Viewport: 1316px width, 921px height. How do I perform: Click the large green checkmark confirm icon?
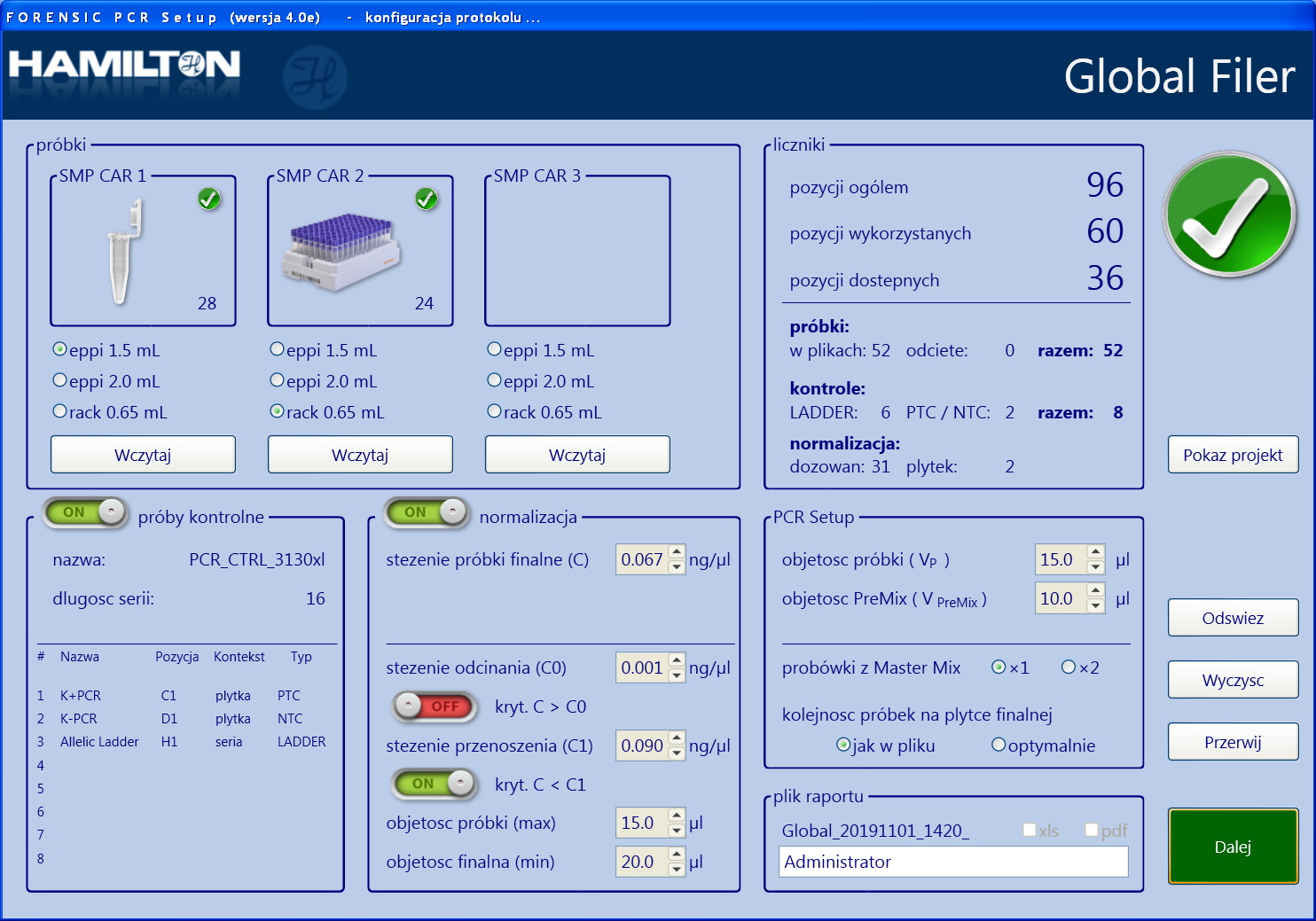tap(1229, 215)
